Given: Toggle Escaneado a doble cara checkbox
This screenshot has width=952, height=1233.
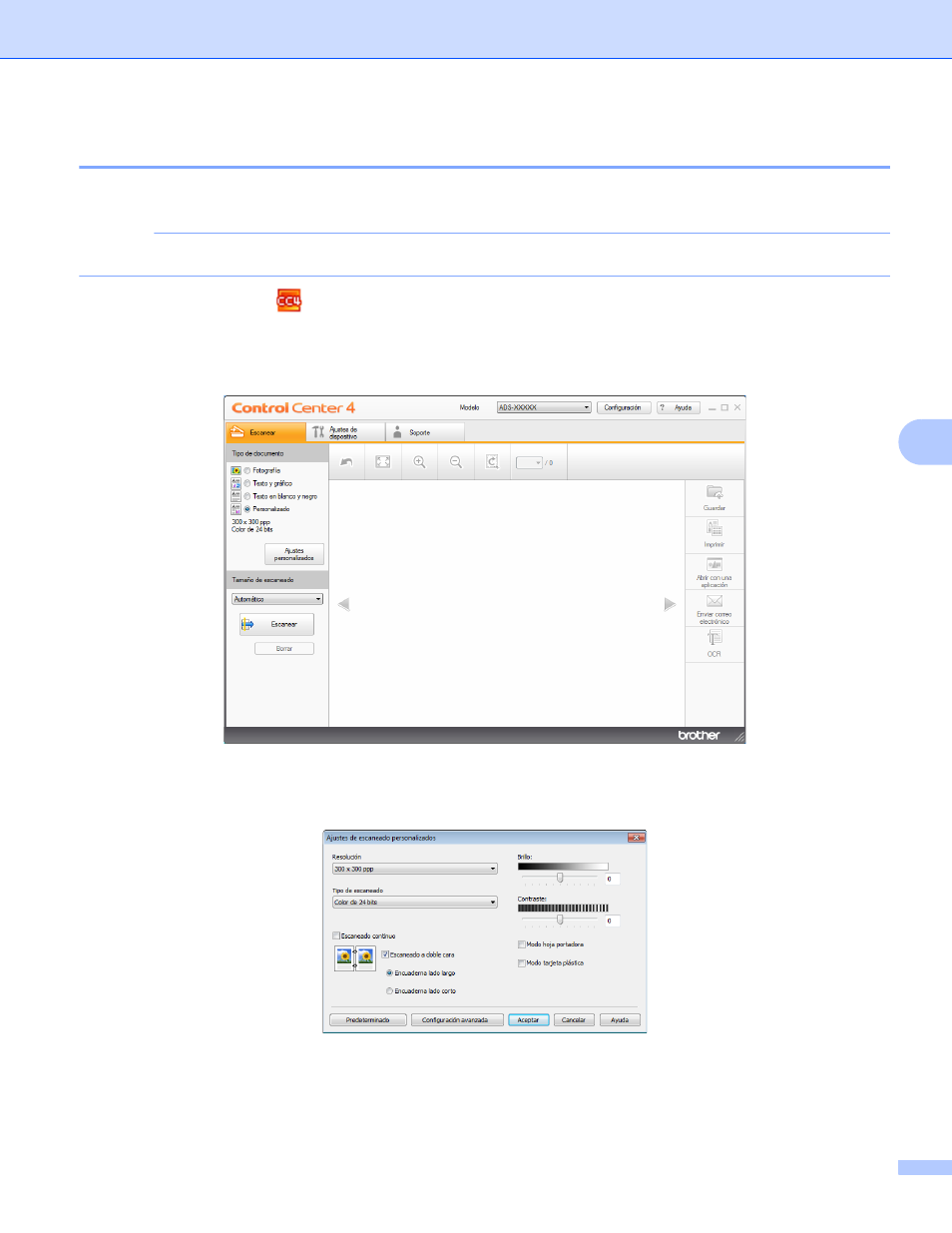Looking at the screenshot, I should 385,954.
